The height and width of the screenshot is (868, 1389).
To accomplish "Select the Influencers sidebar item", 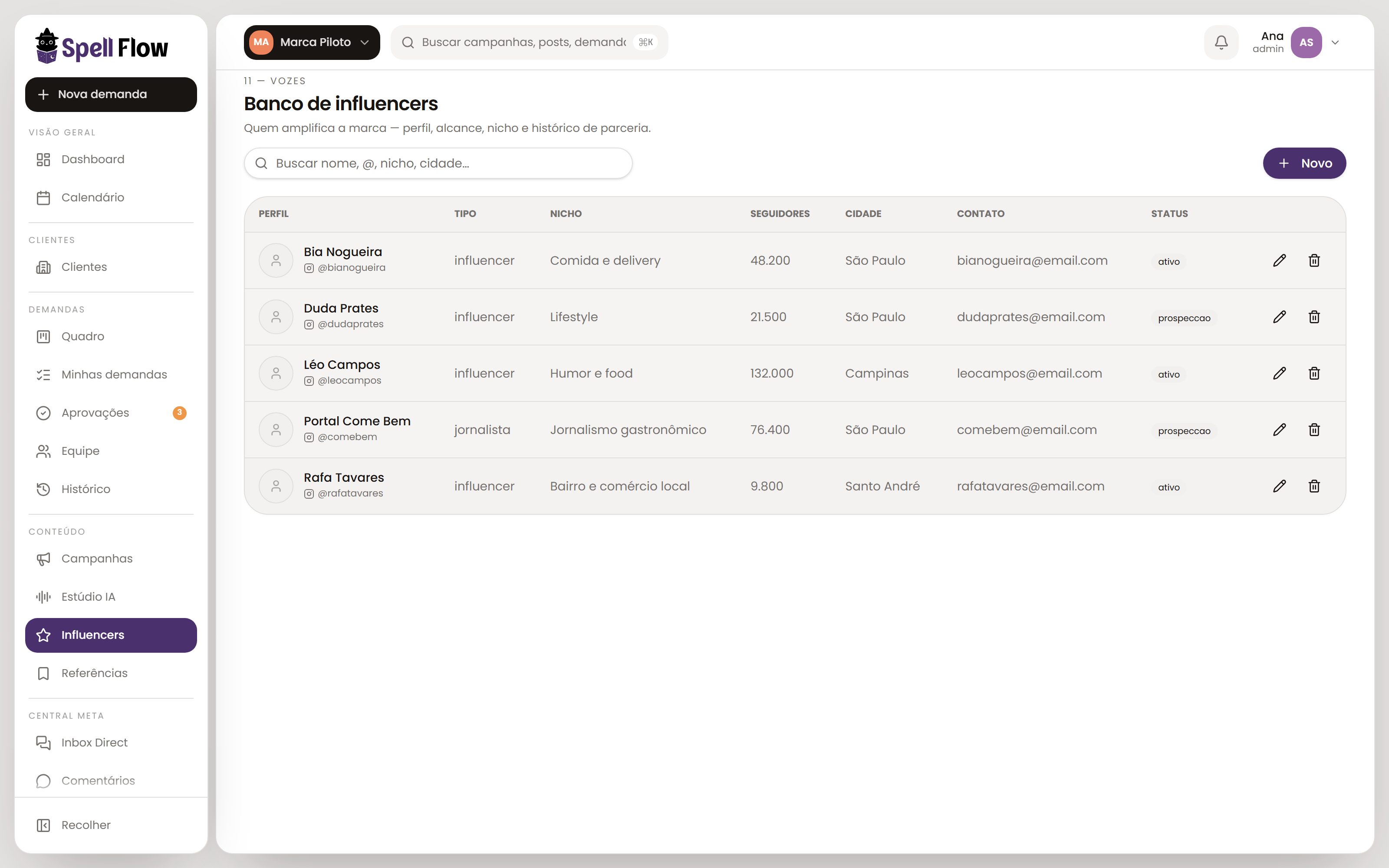I will click(x=111, y=635).
